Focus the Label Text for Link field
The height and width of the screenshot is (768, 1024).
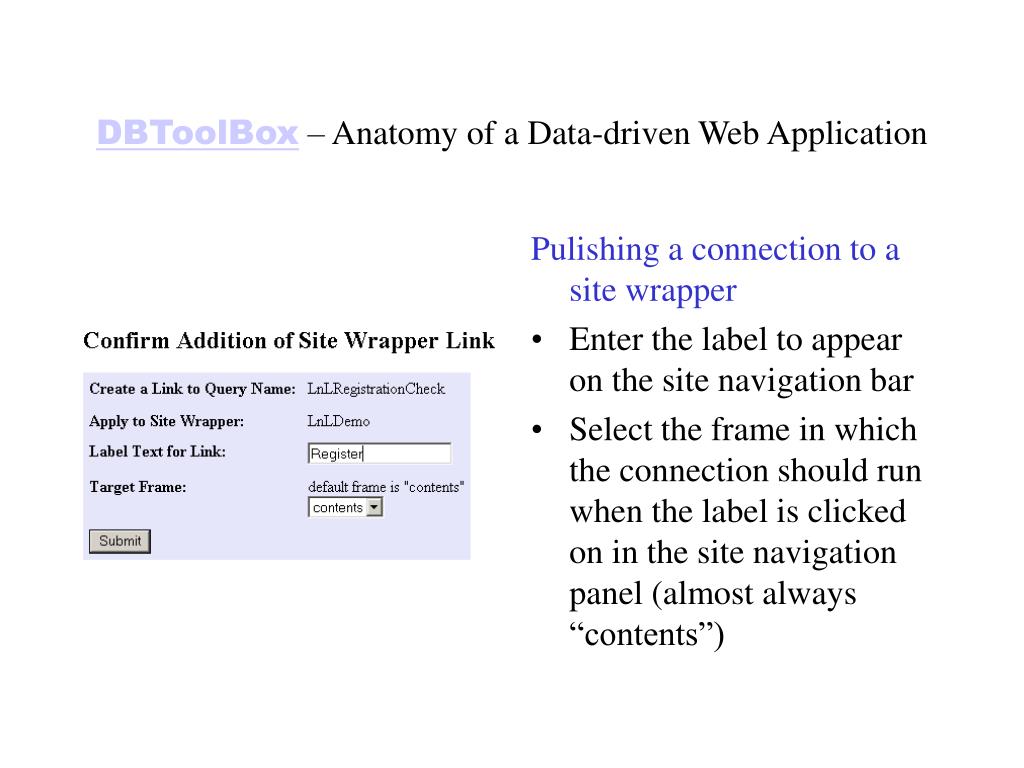[x=379, y=453]
